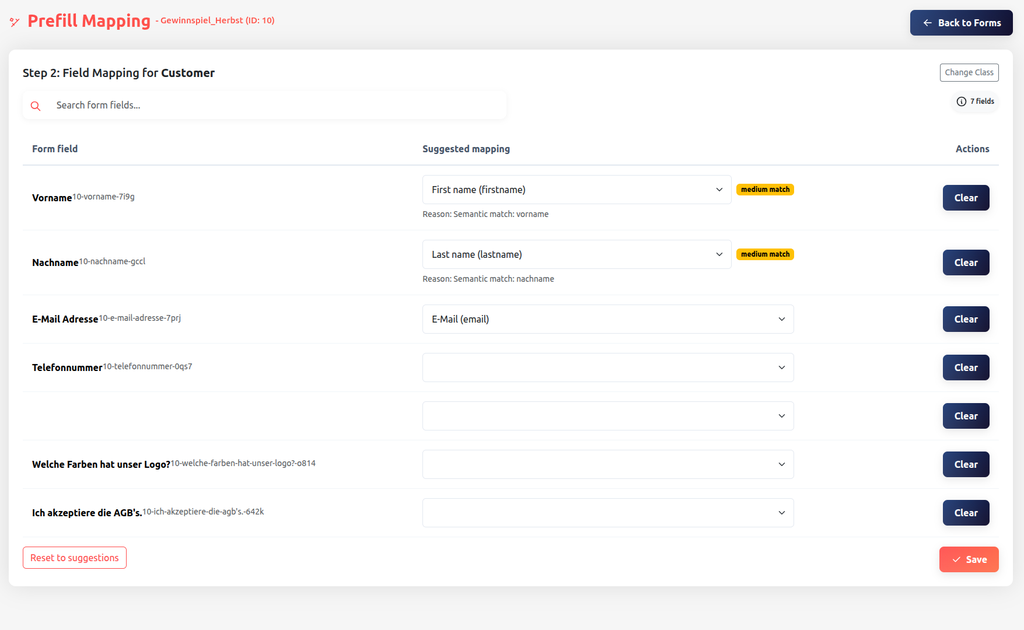Open the Ich akzeptiere die AGB's dropdown

coord(608,512)
